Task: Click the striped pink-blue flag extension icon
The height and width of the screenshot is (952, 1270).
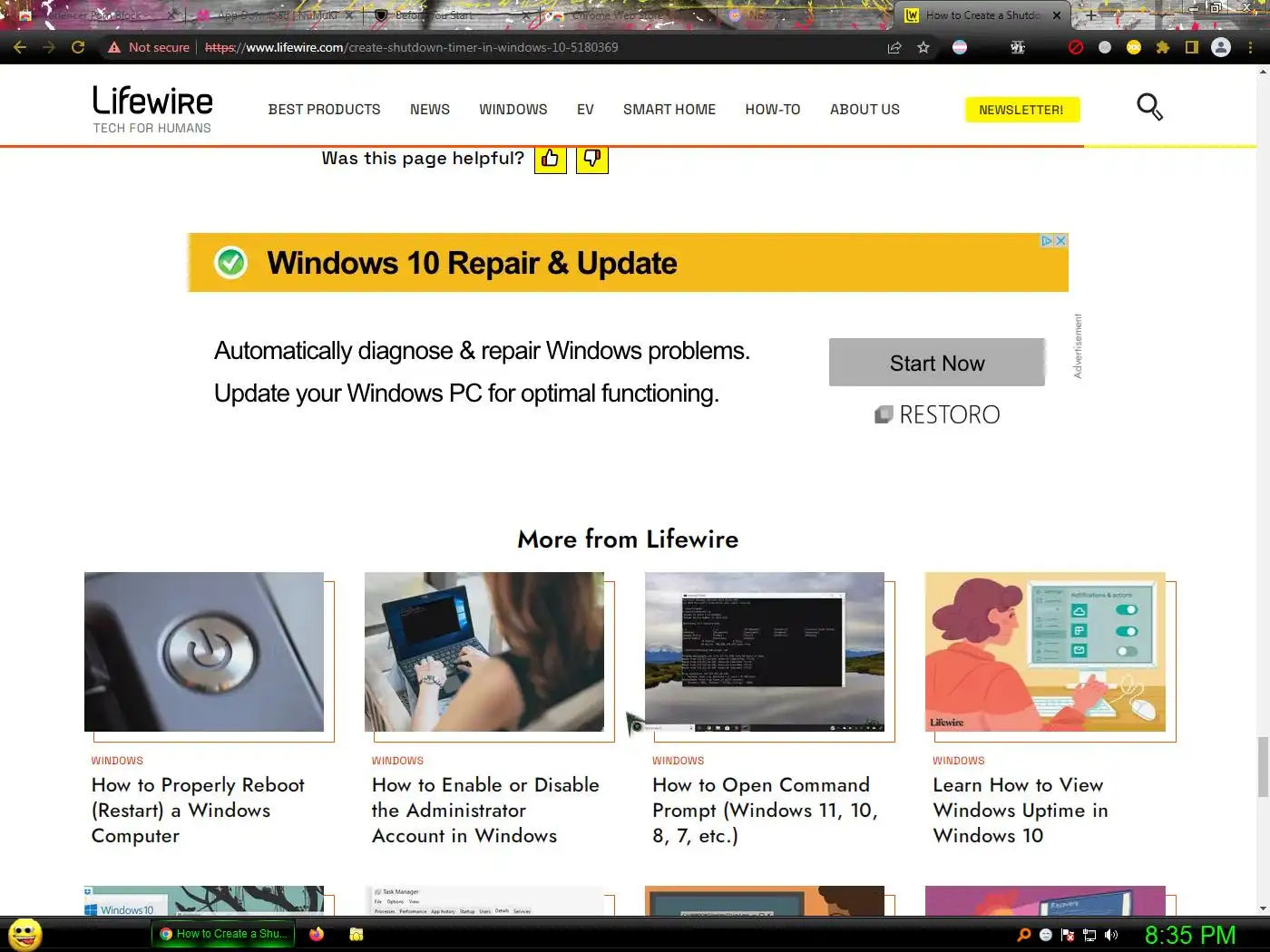Action: tap(960, 47)
